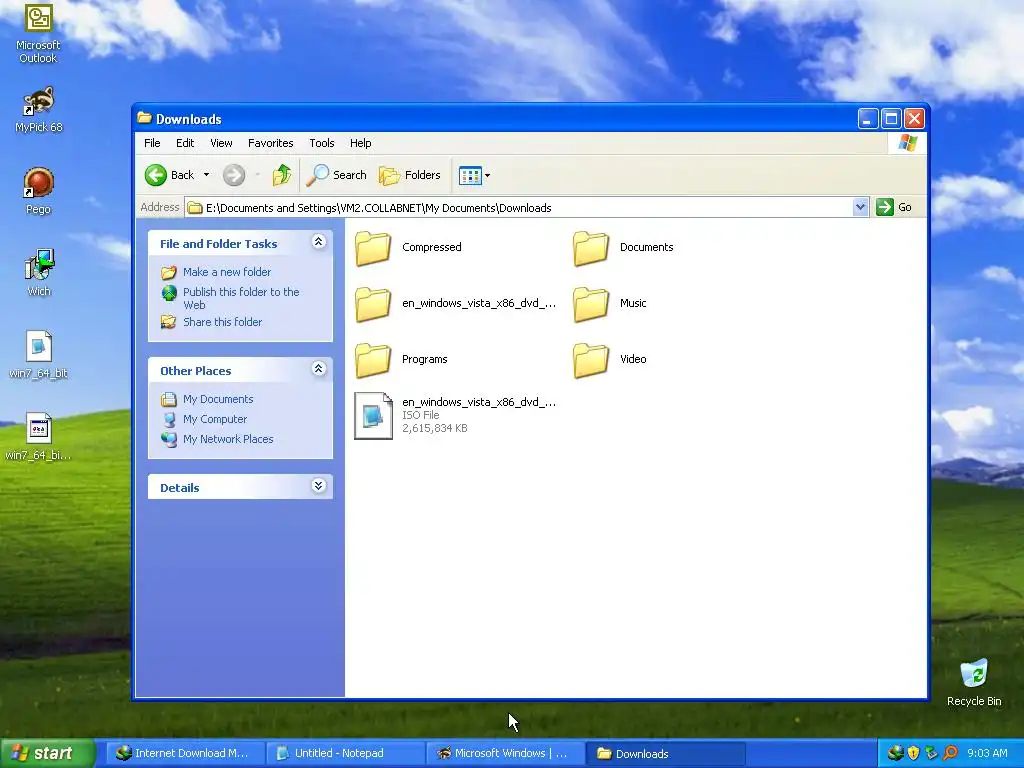Switch to Microsoft Windows taskbar button
Screen dimensions: 1024x768
[505, 753]
